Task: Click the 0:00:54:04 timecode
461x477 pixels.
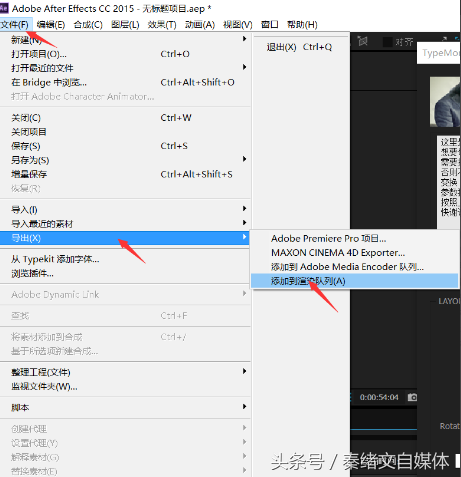Action: pos(379,397)
